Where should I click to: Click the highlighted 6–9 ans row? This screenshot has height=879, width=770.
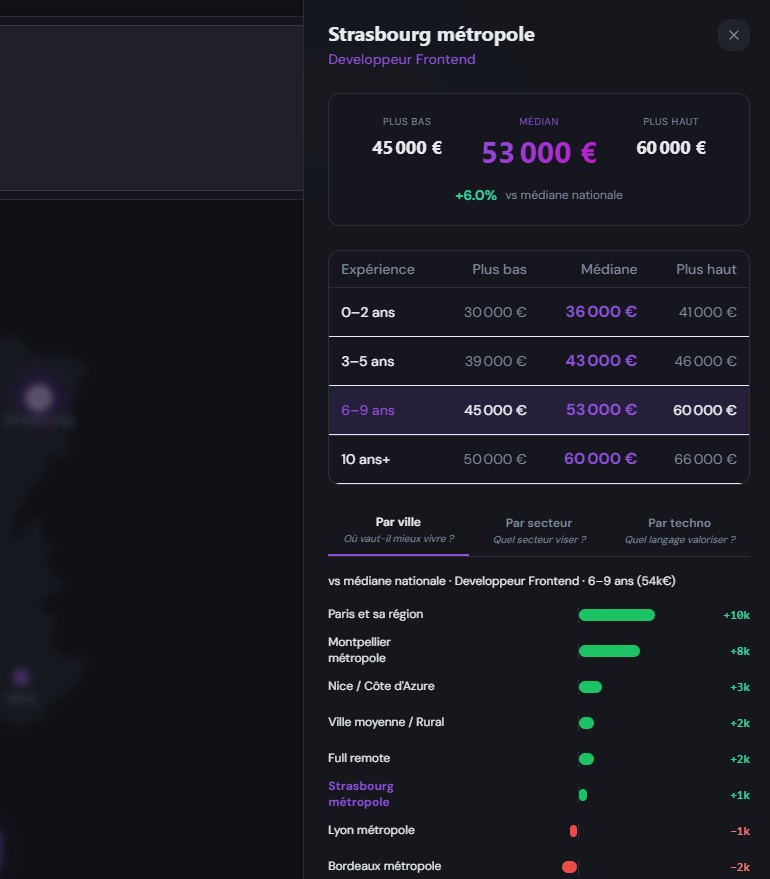[x=538, y=410]
